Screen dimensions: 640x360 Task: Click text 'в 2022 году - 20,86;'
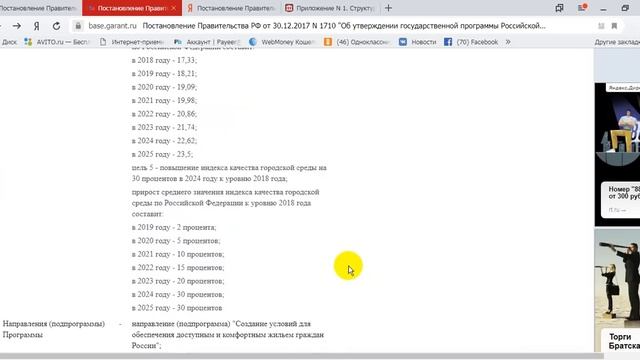(x=164, y=114)
